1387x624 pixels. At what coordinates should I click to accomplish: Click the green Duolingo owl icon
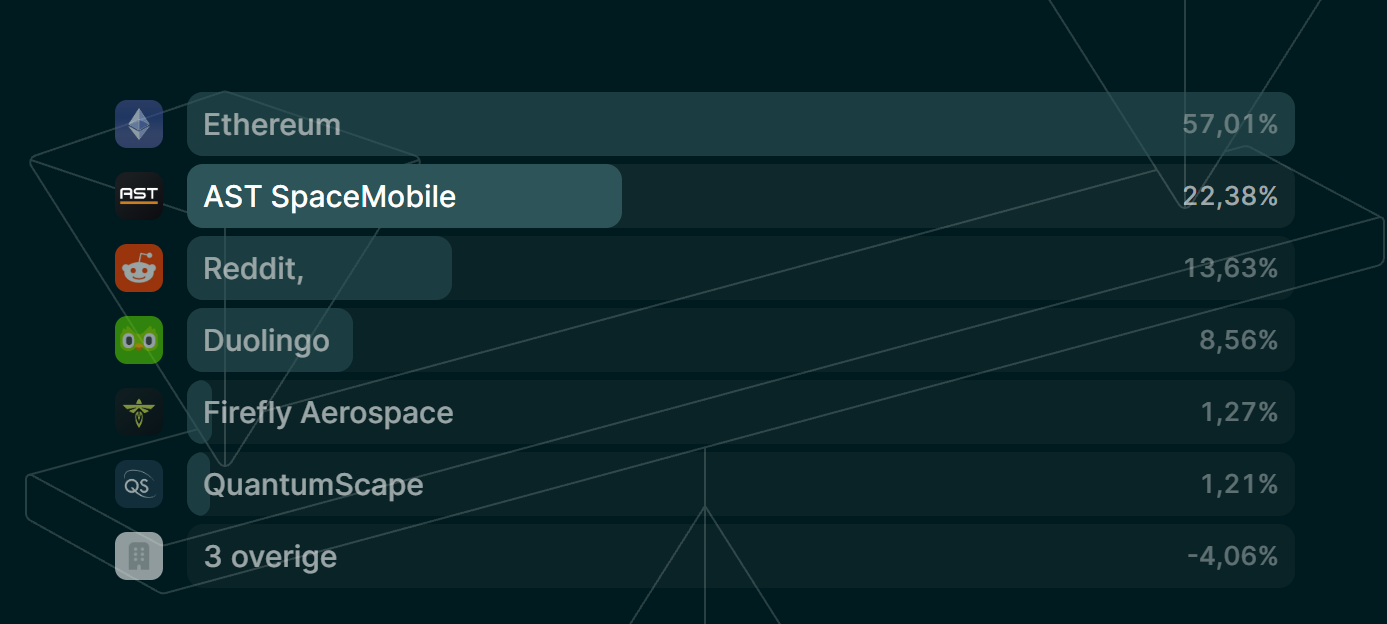(139, 340)
